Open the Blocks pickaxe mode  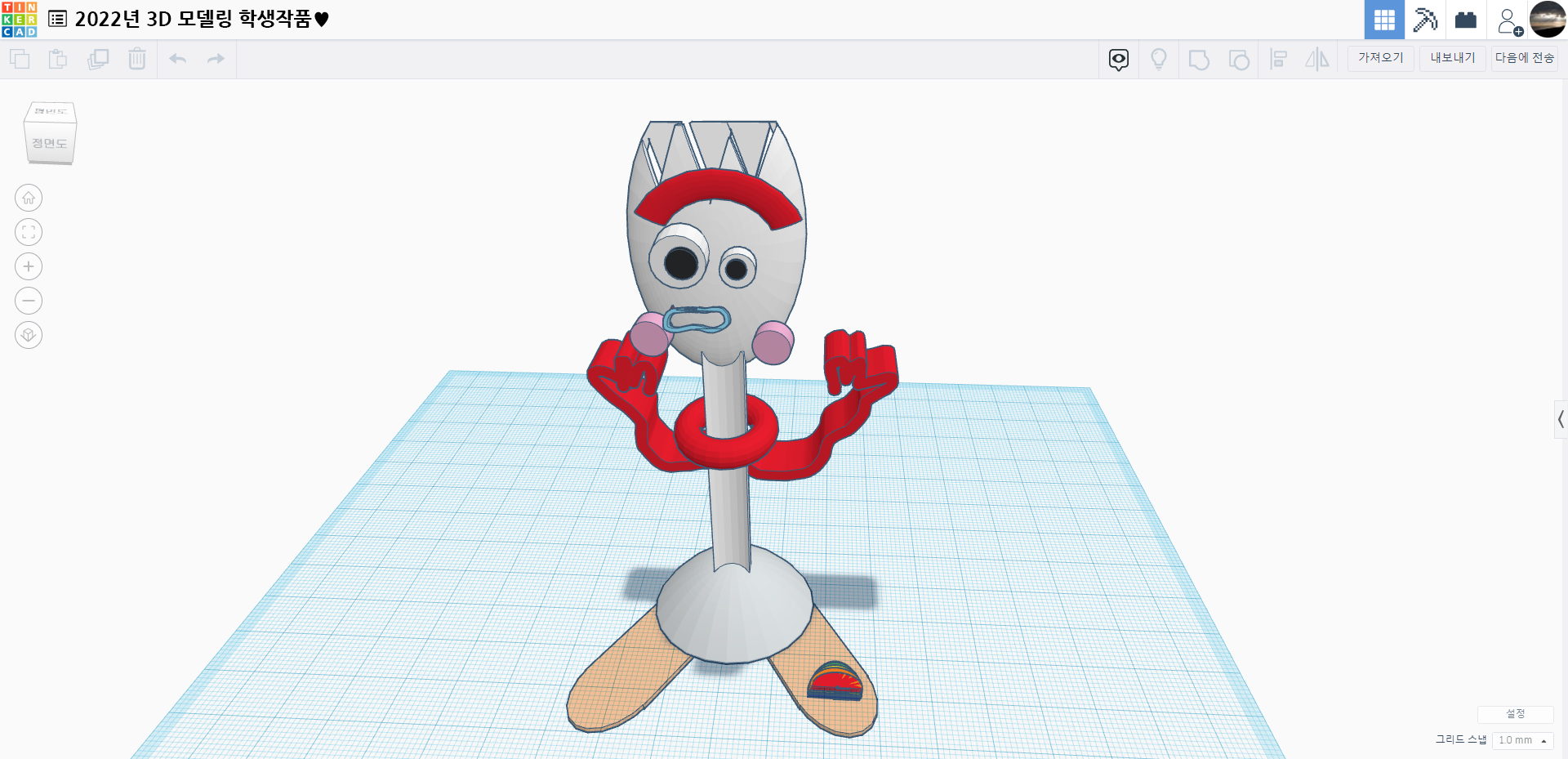(x=1425, y=20)
